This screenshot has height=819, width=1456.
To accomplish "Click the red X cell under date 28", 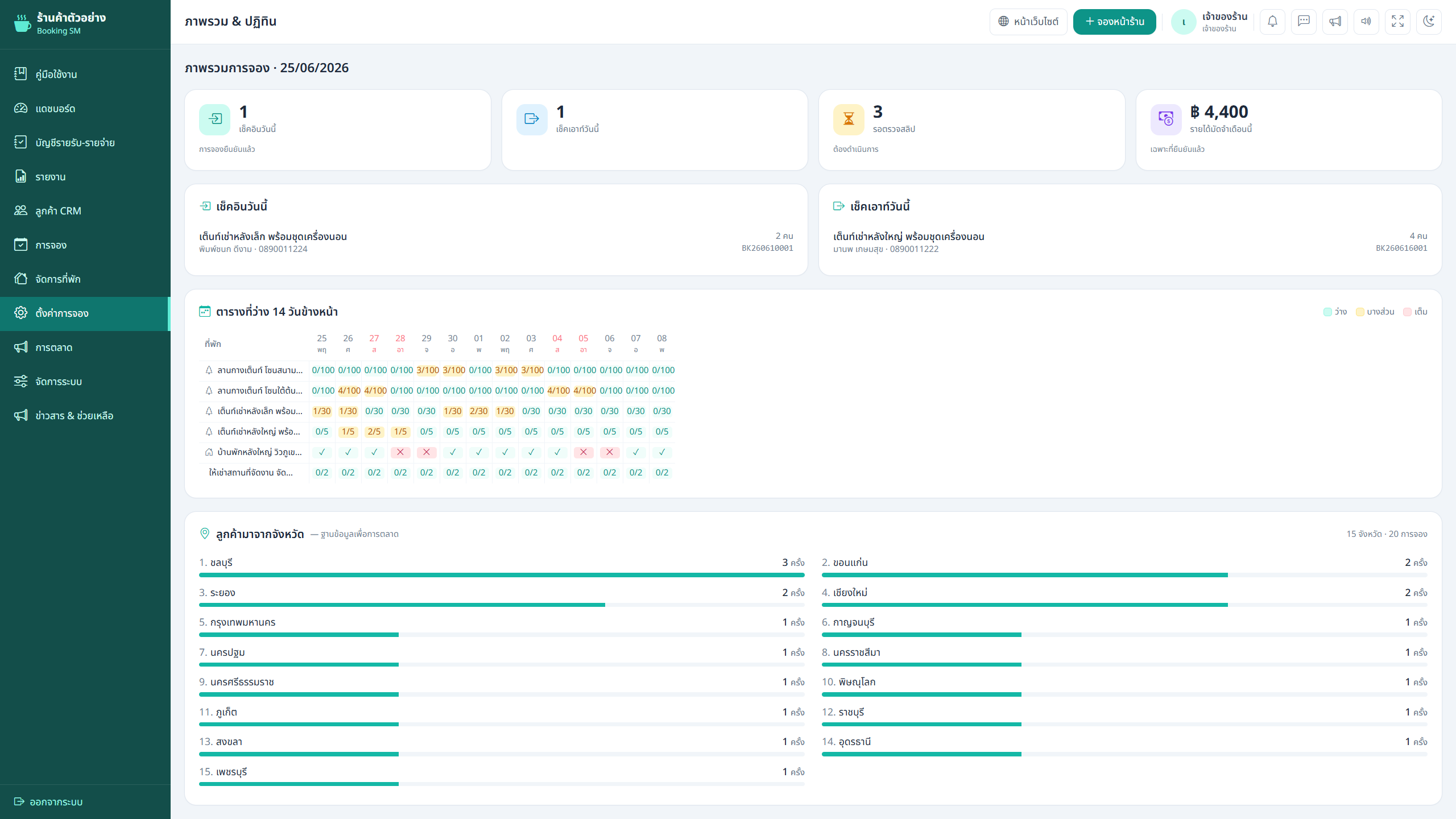I will click(400, 452).
